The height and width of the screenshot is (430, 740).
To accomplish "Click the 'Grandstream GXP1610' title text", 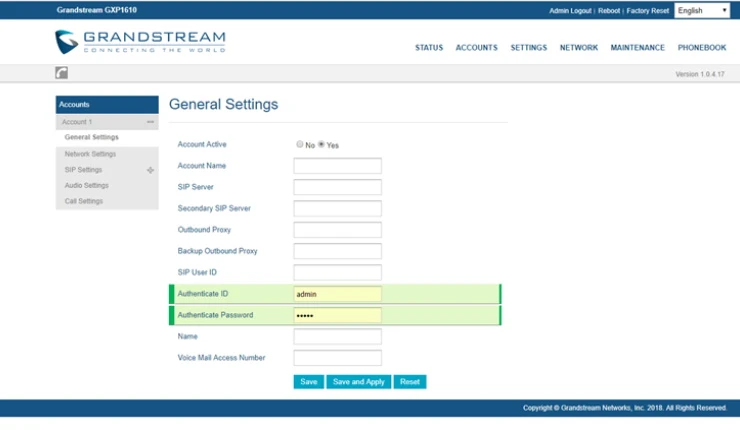I will coord(97,10).
